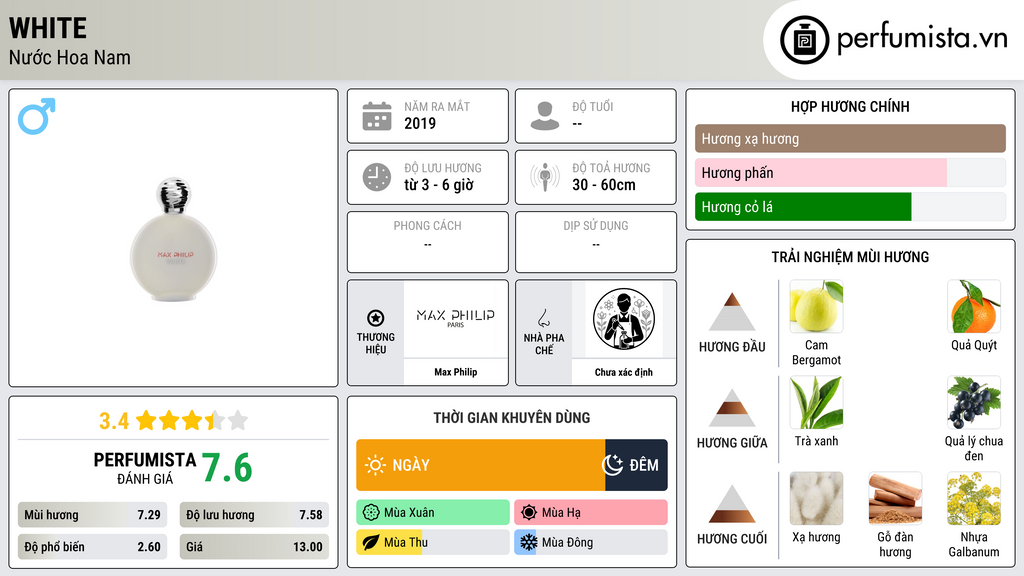Viewport: 1024px width, 576px height.
Task: Click the nose icon above Nhà pha chế
Action: 543,318
